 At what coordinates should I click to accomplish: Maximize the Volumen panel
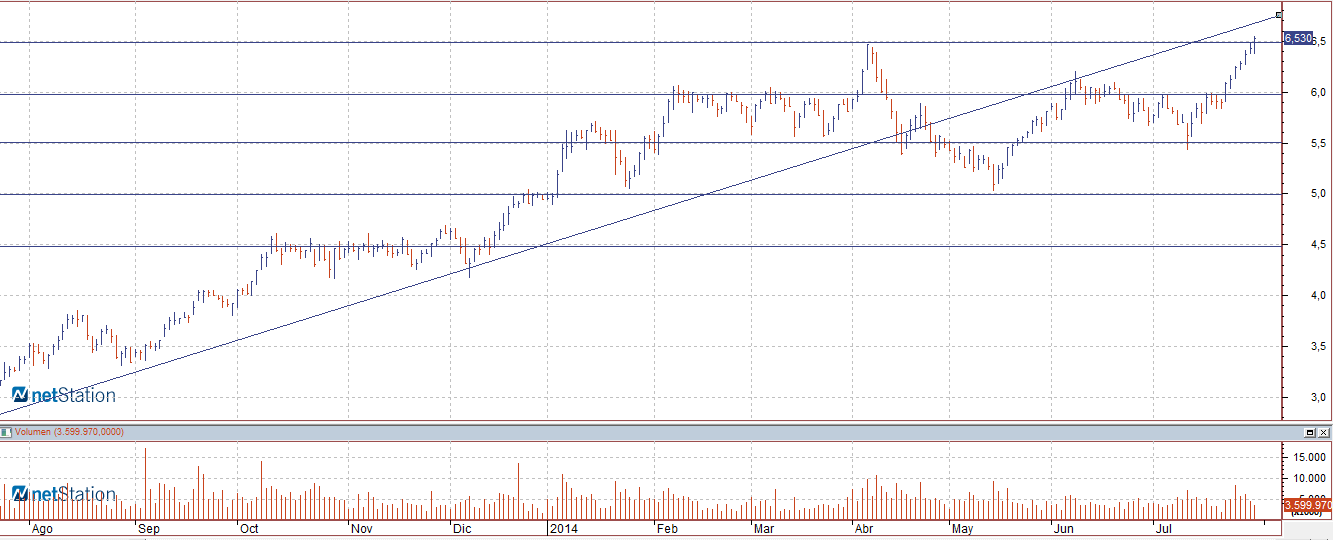[1310, 432]
